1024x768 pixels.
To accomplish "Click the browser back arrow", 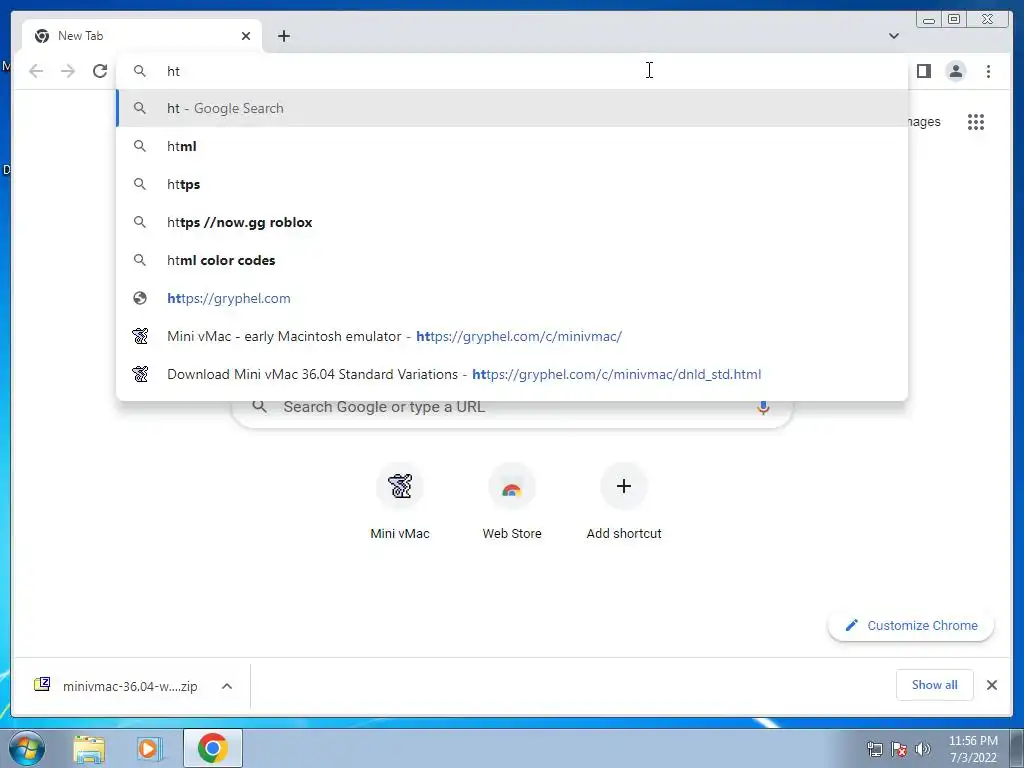I will [x=36, y=71].
